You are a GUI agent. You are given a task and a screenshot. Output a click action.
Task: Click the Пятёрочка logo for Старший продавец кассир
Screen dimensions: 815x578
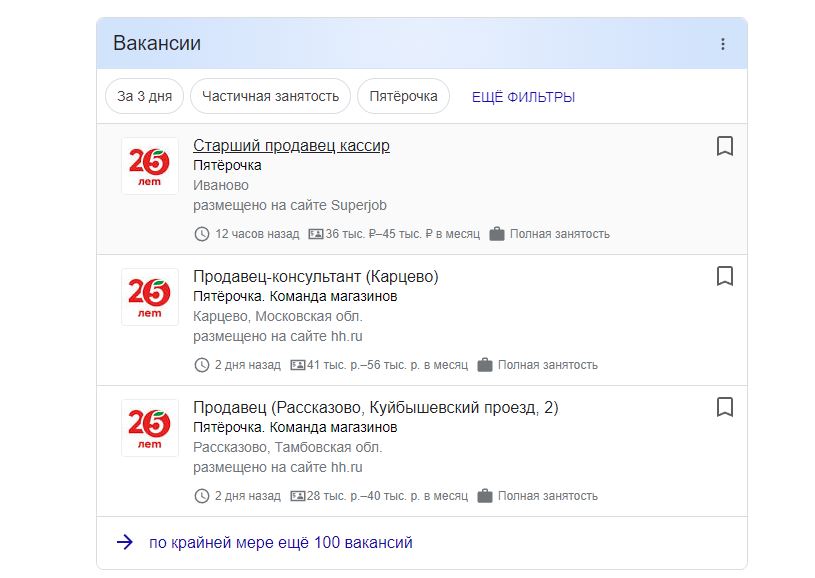(x=150, y=166)
